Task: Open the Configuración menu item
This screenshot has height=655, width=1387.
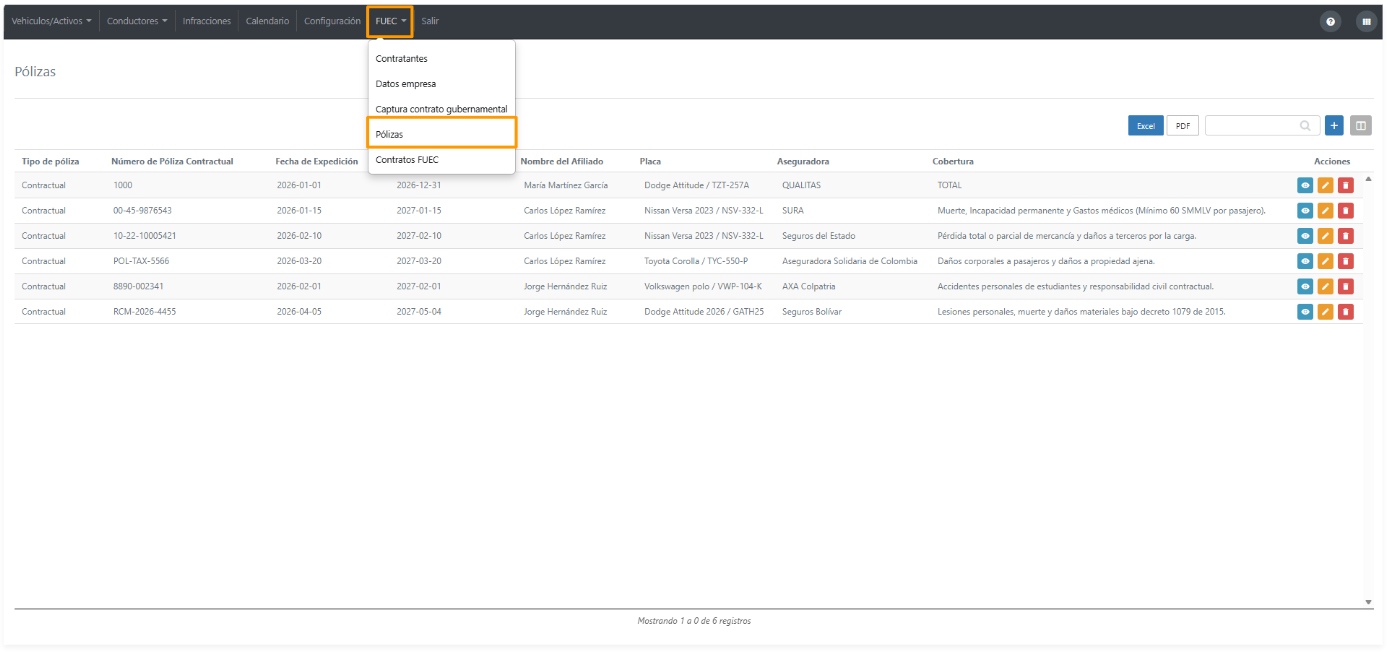Action: pyautogui.click(x=332, y=21)
